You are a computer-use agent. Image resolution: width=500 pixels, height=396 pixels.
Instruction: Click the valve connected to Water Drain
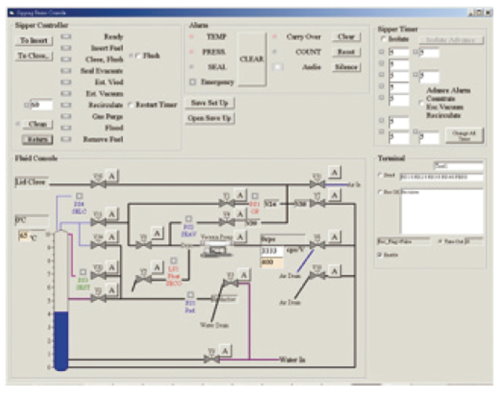click(231, 284)
